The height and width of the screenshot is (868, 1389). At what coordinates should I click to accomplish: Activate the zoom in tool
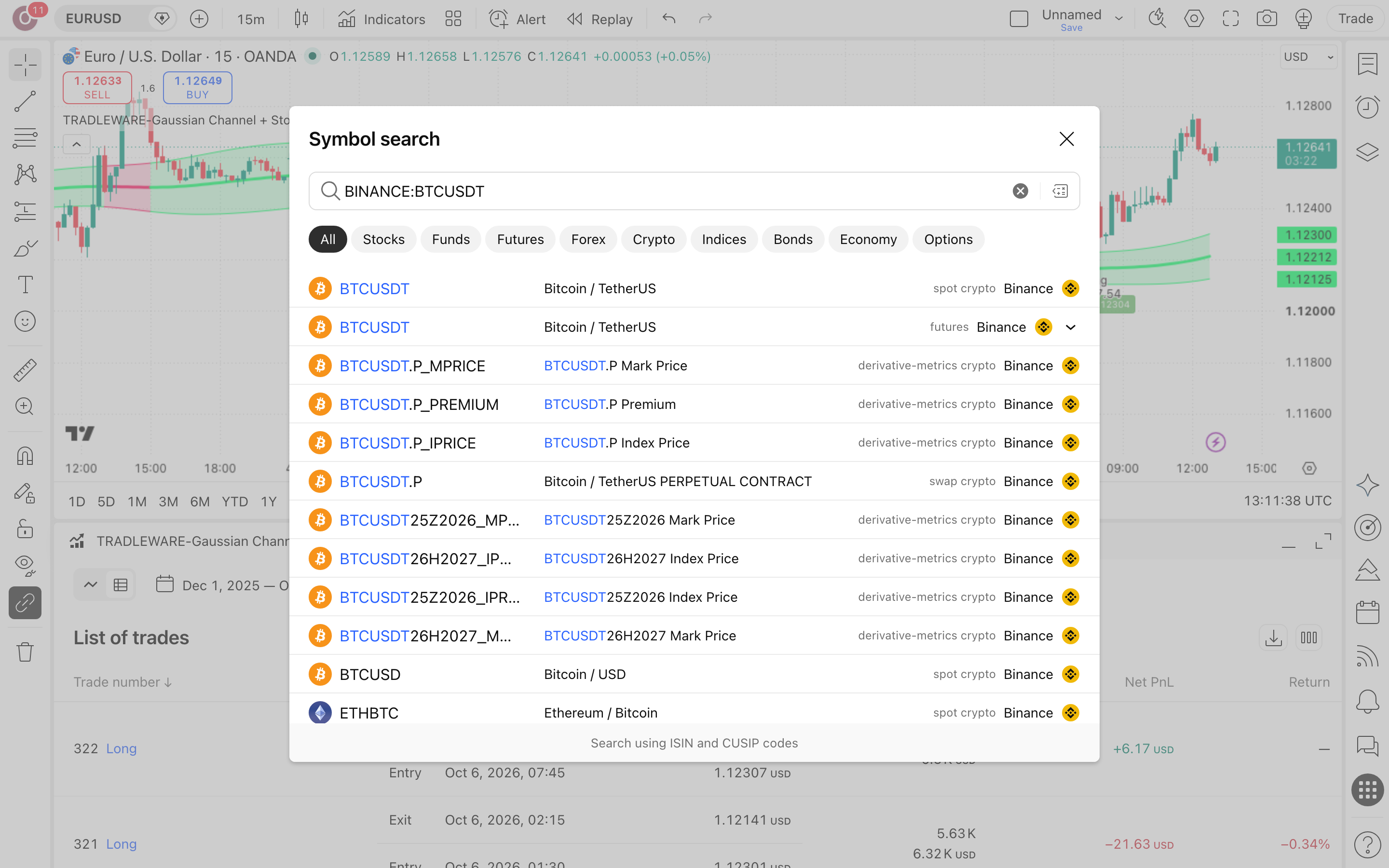click(x=25, y=407)
